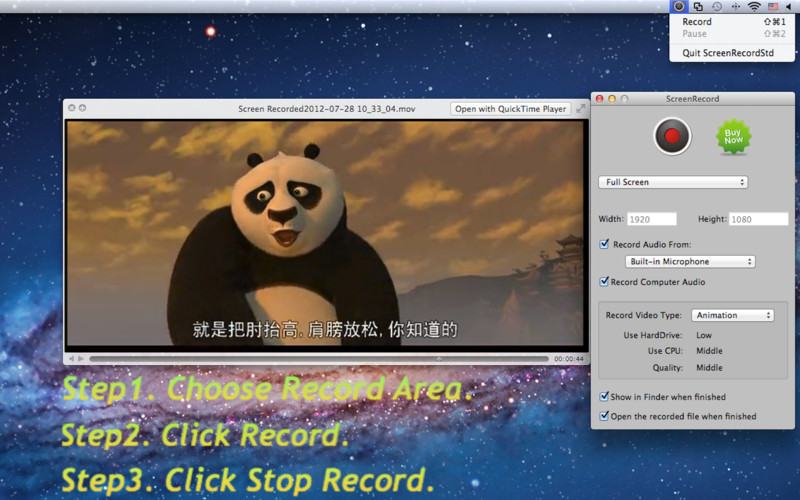
Task: Click the Open with QuickTime Player button
Action: click(x=510, y=109)
